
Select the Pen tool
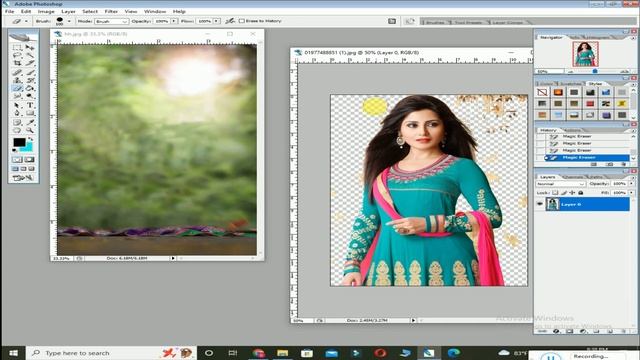pos(17,113)
